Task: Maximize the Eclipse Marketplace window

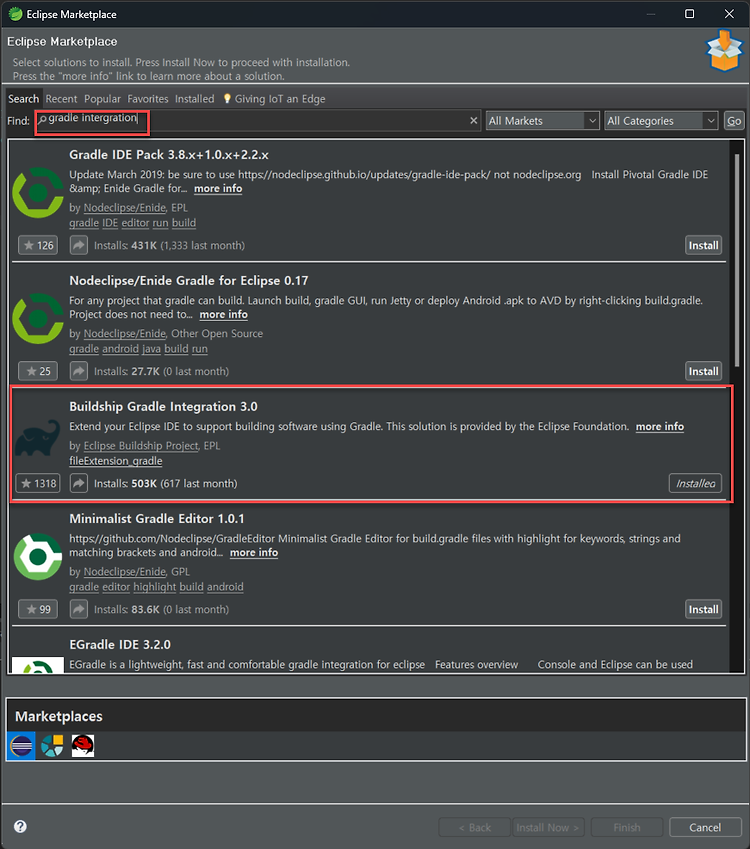Action: click(689, 14)
